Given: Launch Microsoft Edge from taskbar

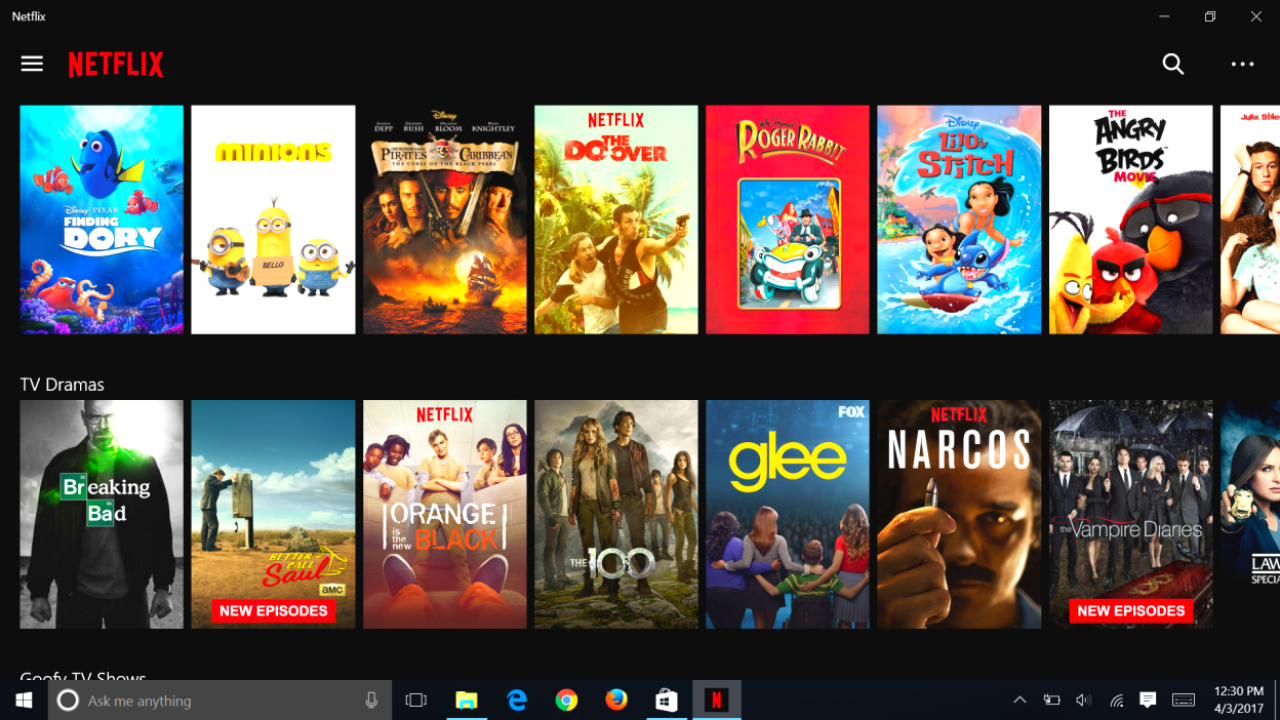Looking at the screenshot, I should 517,700.
